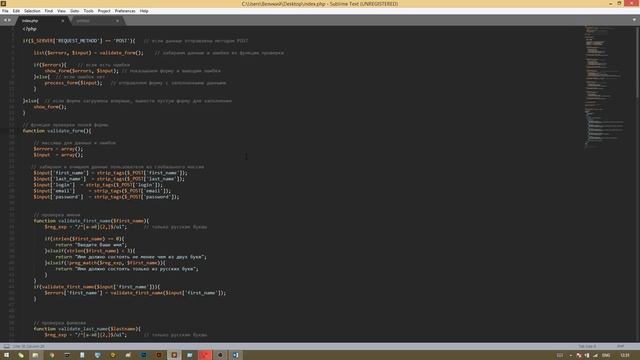The width and height of the screenshot is (640, 360).
Task: Open the Project menu
Action: 104,11
